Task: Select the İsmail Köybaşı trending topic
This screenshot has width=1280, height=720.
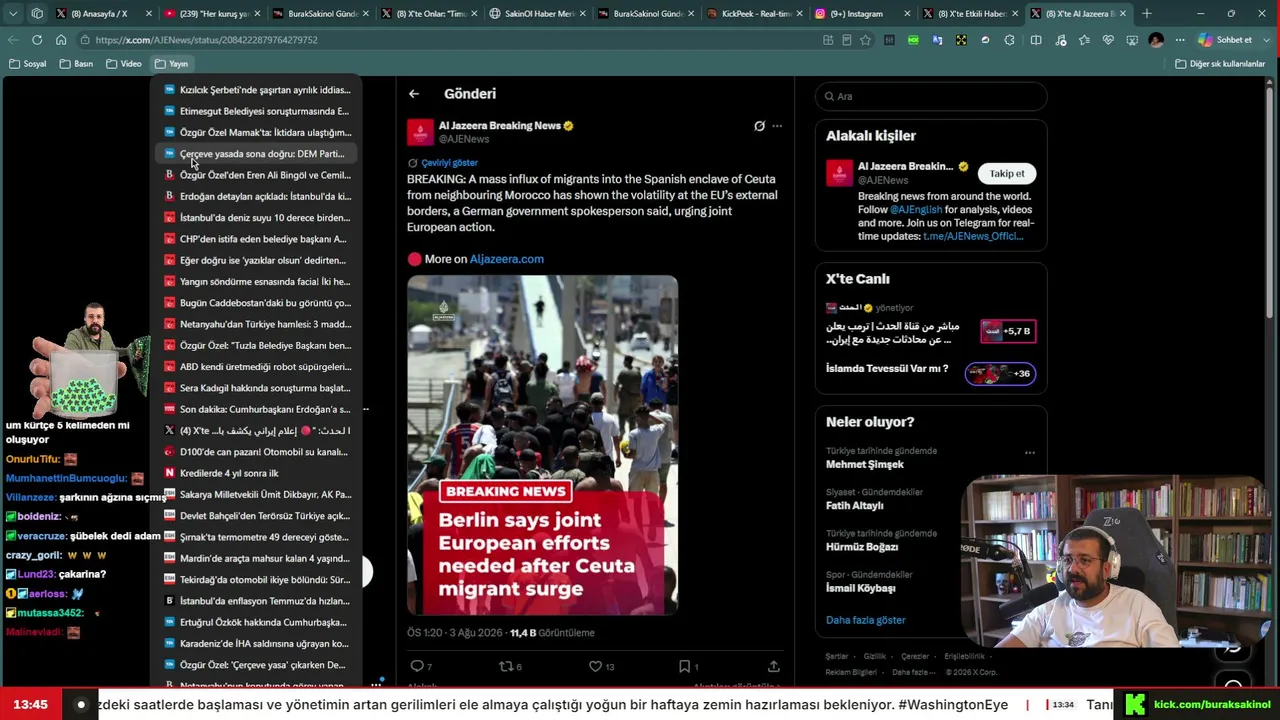Action: coord(861,589)
